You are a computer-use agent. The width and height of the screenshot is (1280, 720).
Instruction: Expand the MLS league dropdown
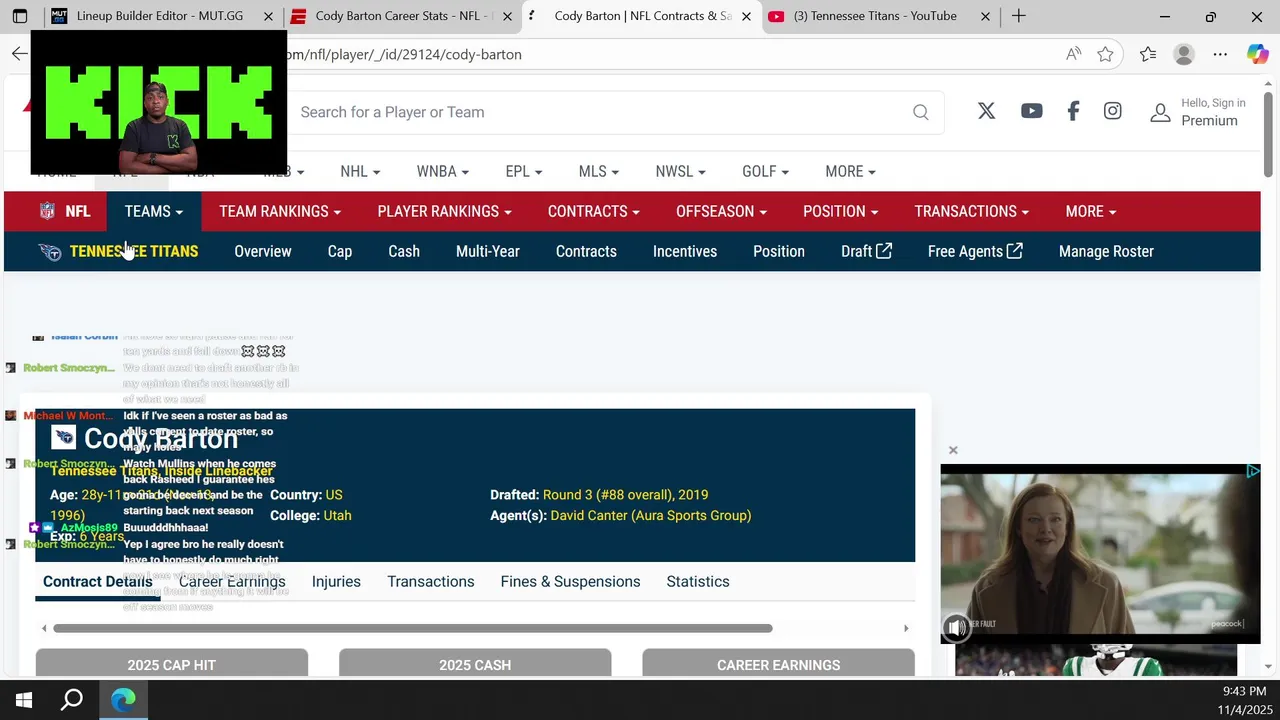tap(599, 171)
